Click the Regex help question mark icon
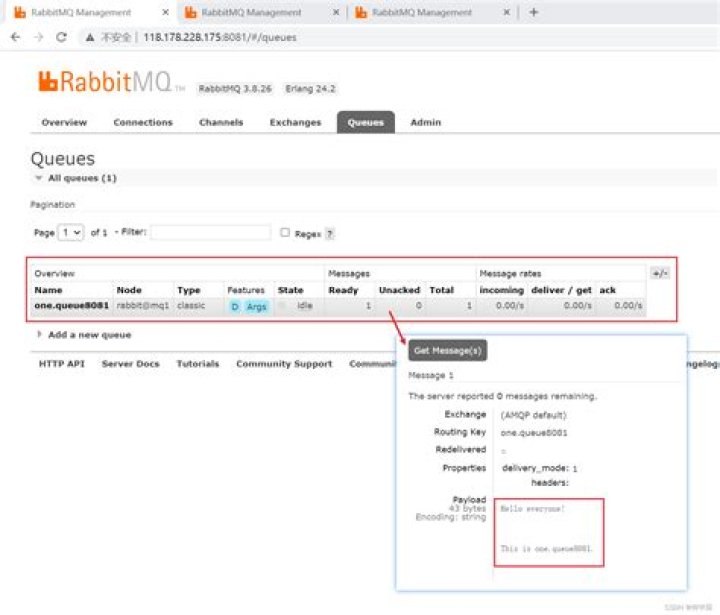The image size is (720, 615). point(330,233)
